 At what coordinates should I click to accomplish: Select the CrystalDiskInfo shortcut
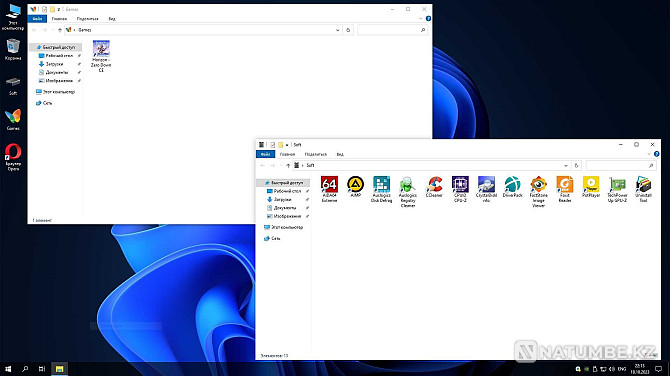(x=486, y=189)
